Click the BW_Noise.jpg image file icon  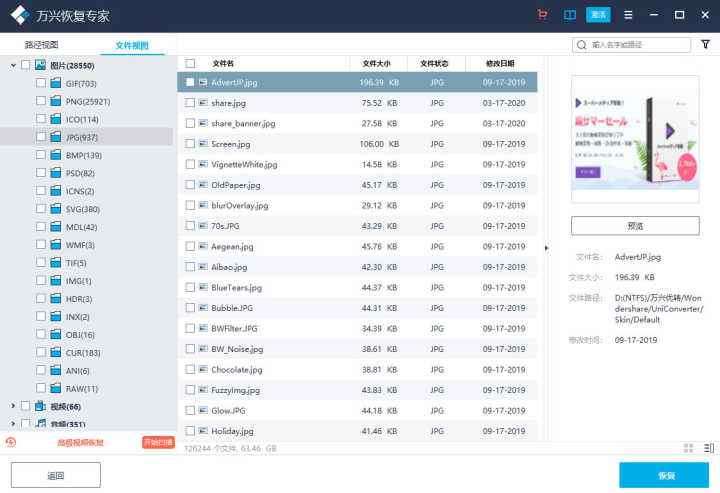click(203, 349)
